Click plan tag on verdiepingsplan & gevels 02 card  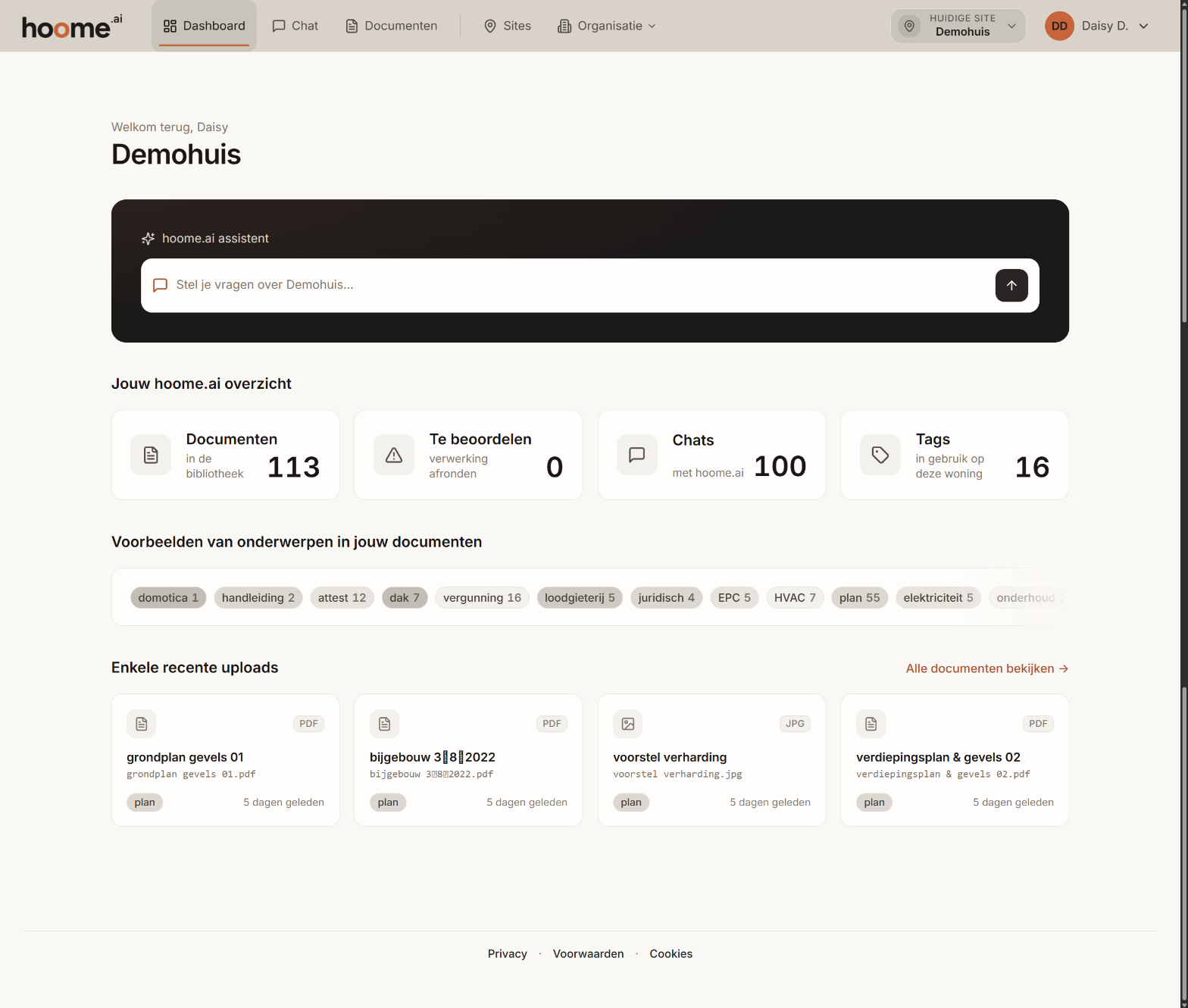(874, 803)
